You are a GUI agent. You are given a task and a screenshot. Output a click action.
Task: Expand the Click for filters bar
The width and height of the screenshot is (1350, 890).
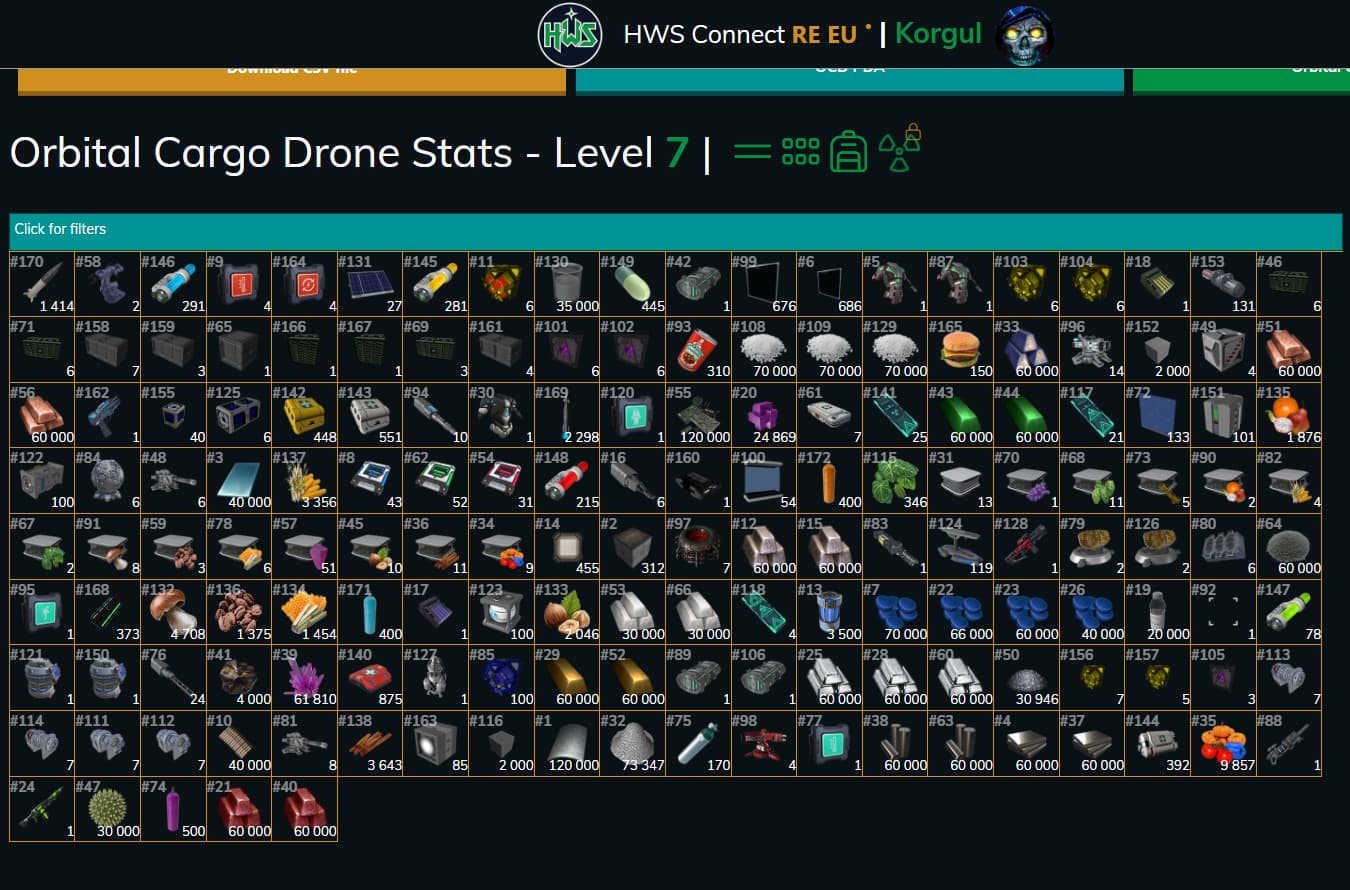(x=675, y=232)
